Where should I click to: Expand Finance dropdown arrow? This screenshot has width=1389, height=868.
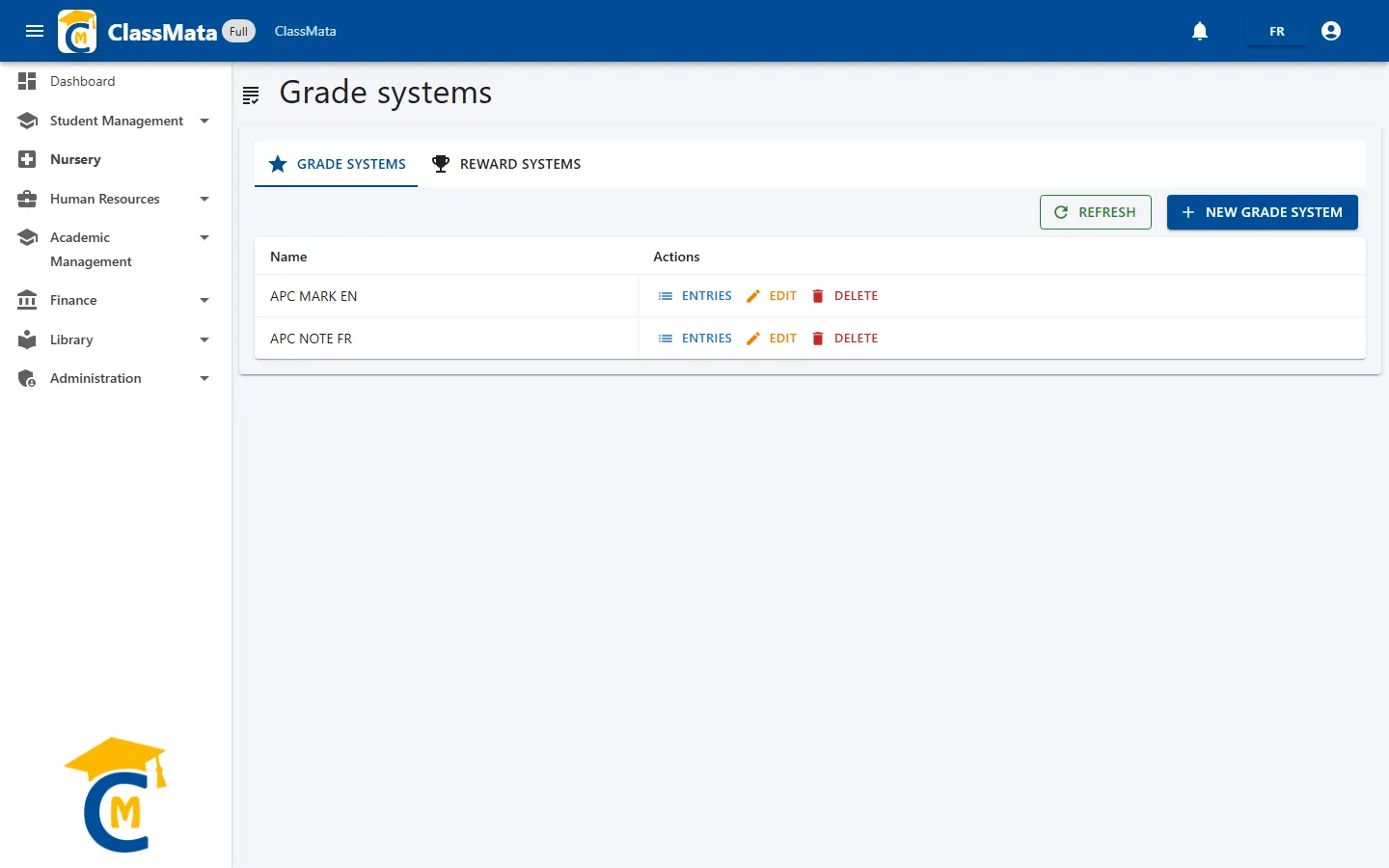click(x=204, y=300)
